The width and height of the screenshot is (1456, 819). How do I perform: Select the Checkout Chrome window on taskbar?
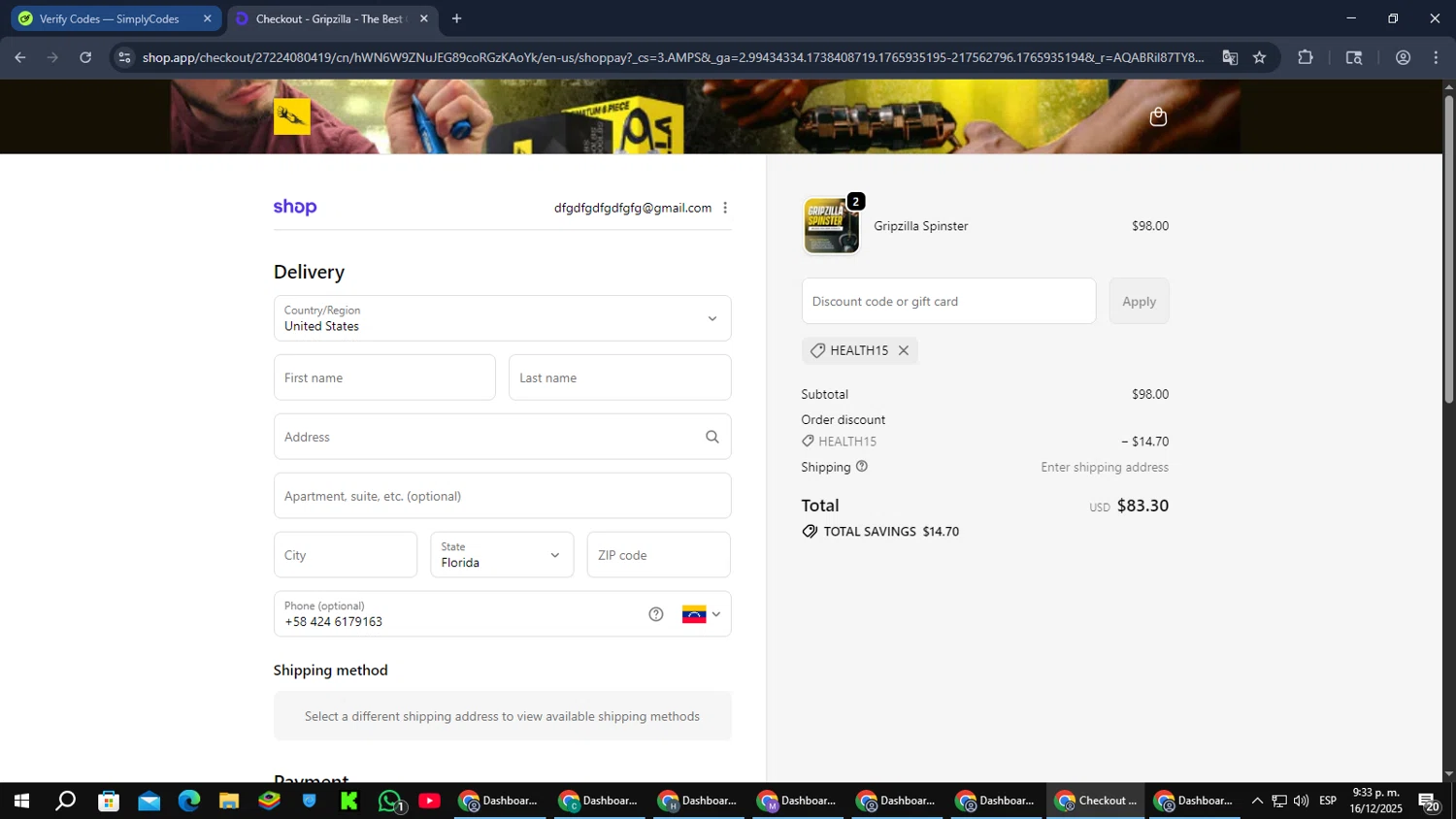[x=1095, y=801]
